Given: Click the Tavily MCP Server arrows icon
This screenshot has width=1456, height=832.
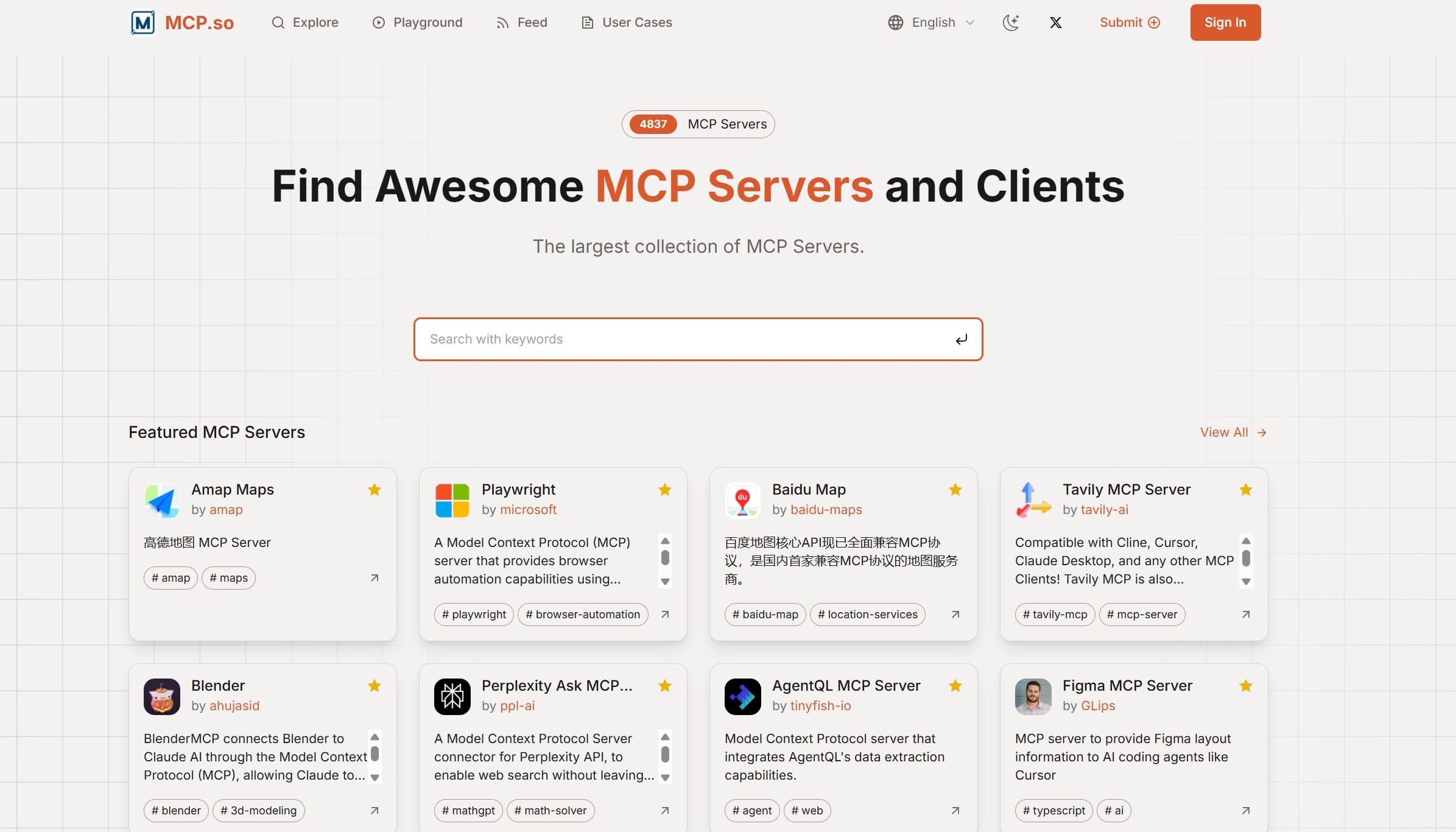Looking at the screenshot, I should tap(1033, 500).
